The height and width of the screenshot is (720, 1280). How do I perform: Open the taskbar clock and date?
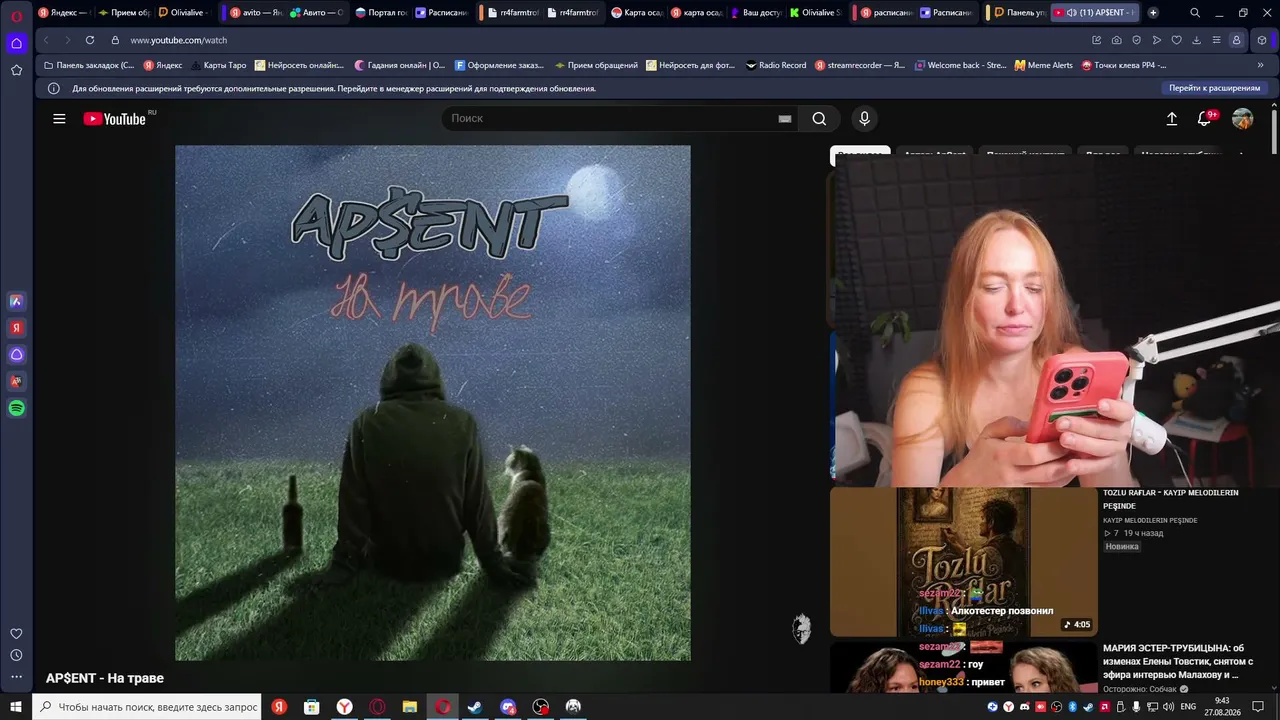coord(1222,707)
